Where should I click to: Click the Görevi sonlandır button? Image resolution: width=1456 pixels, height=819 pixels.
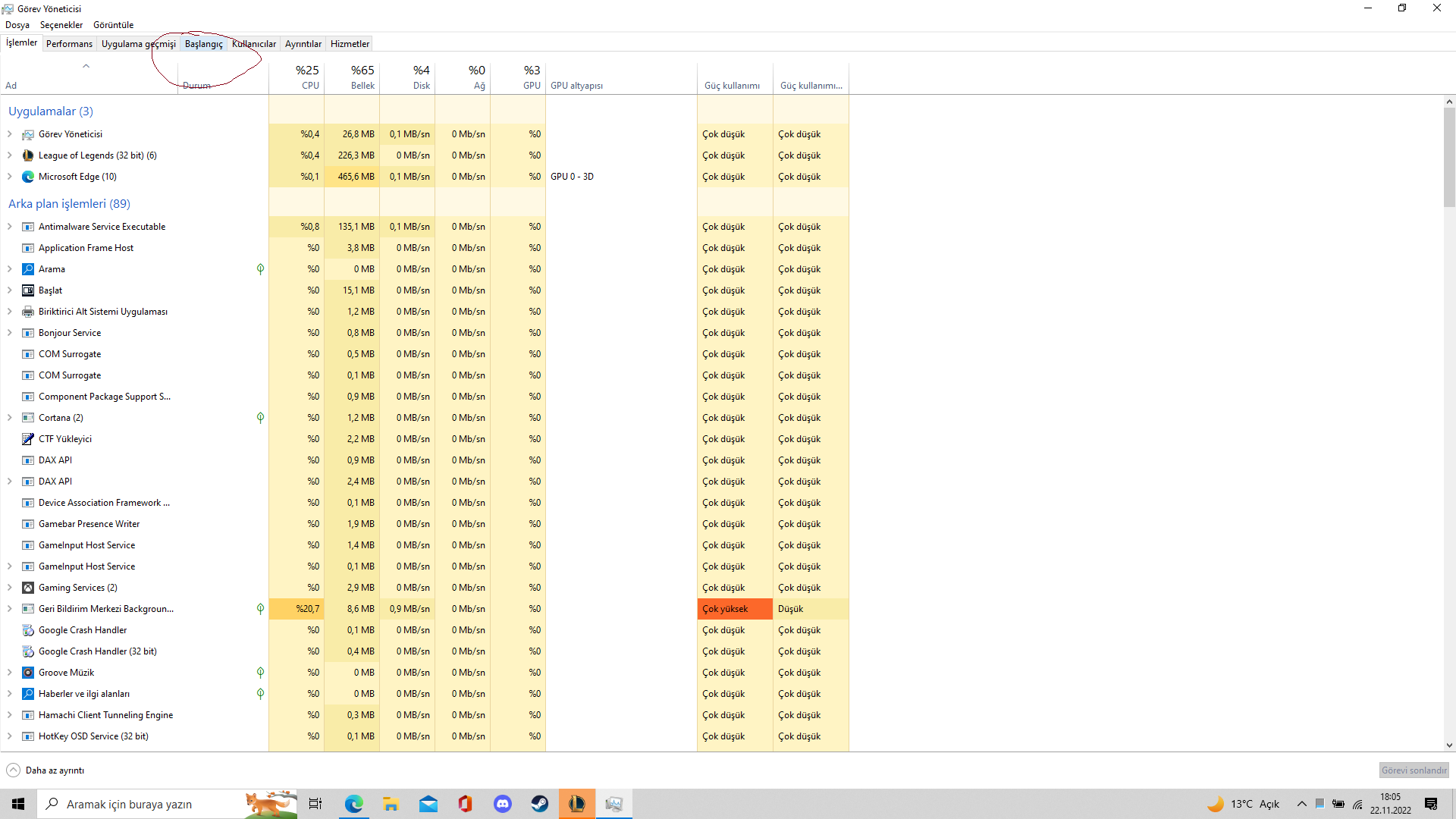point(1414,770)
